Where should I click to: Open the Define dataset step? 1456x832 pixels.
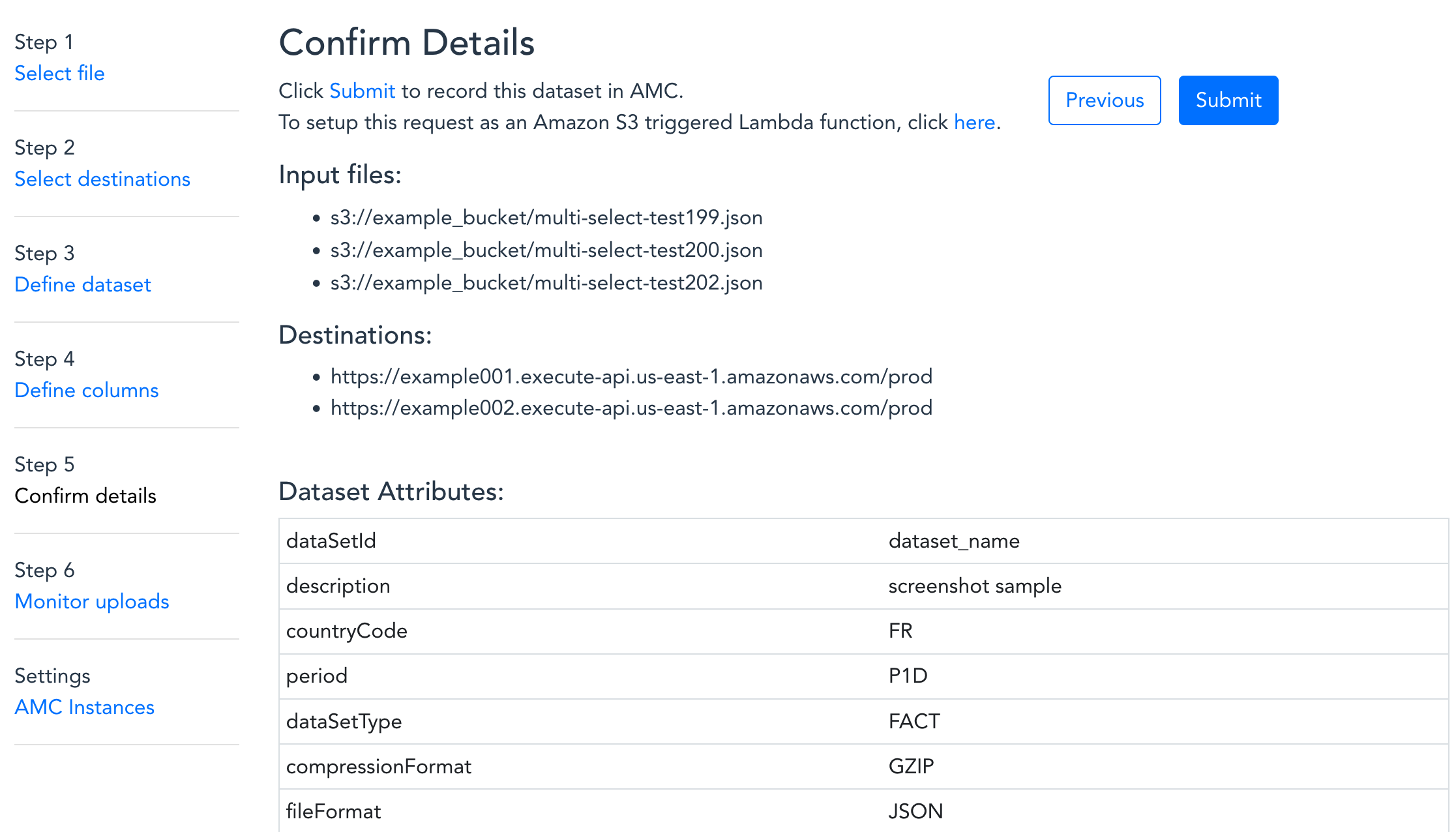point(83,284)
